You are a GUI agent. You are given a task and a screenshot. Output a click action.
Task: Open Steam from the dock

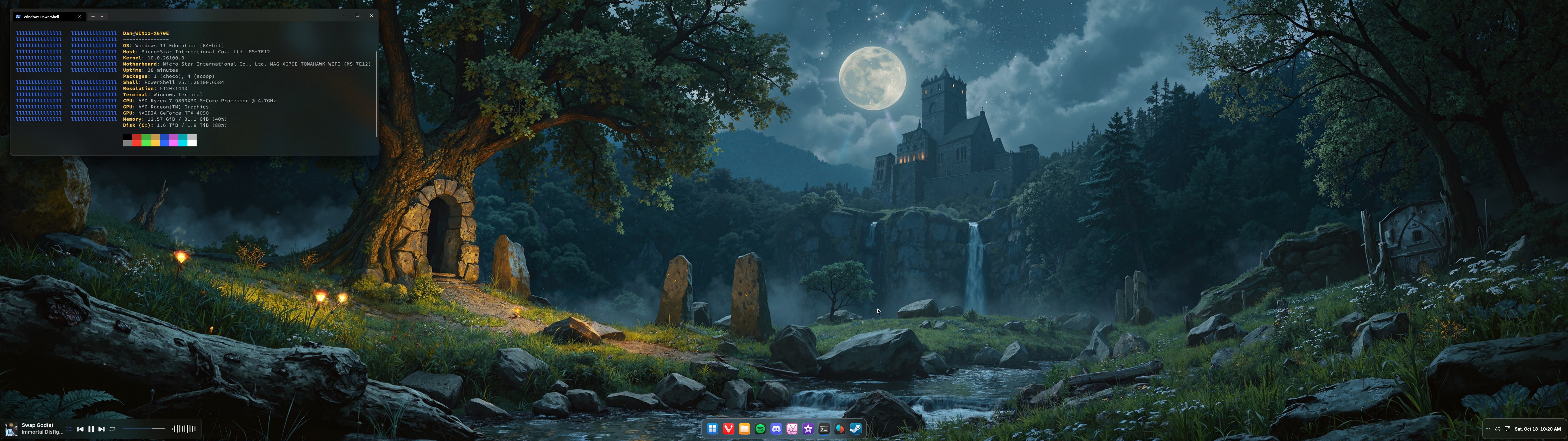point(855,429)
